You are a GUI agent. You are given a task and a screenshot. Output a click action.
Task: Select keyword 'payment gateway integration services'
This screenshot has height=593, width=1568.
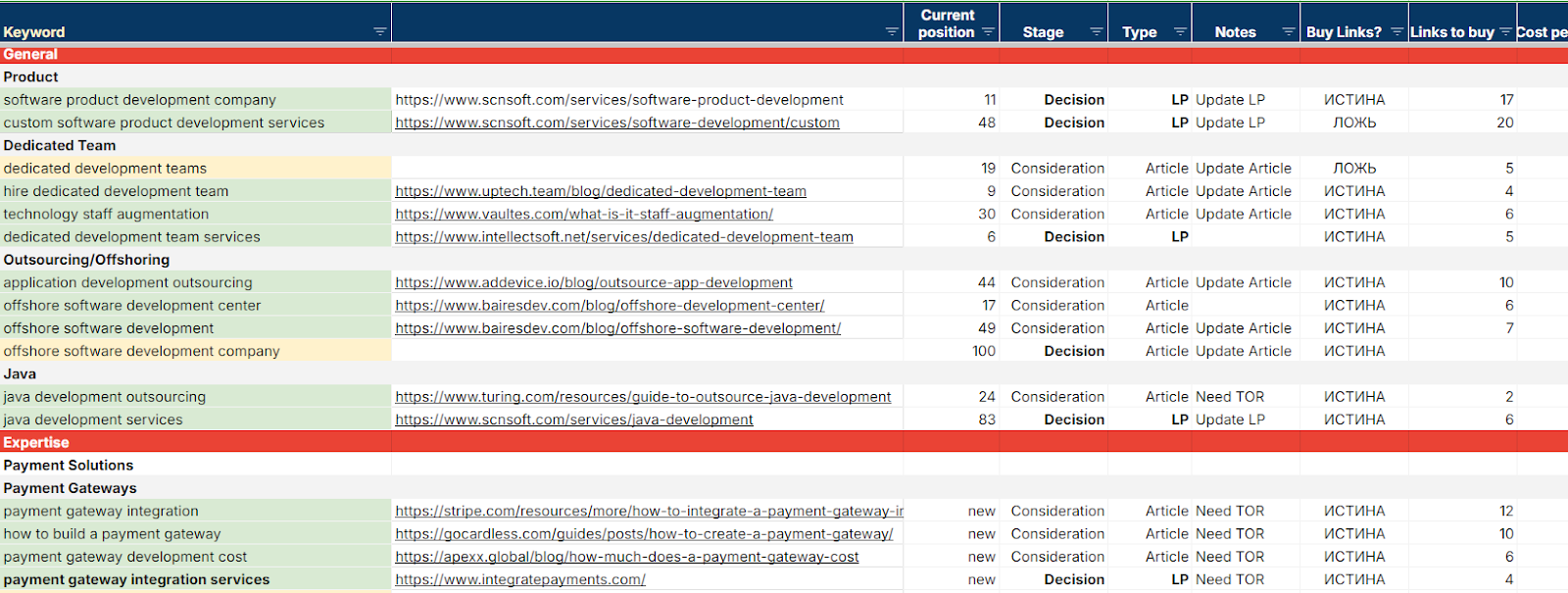coord(136,579)
